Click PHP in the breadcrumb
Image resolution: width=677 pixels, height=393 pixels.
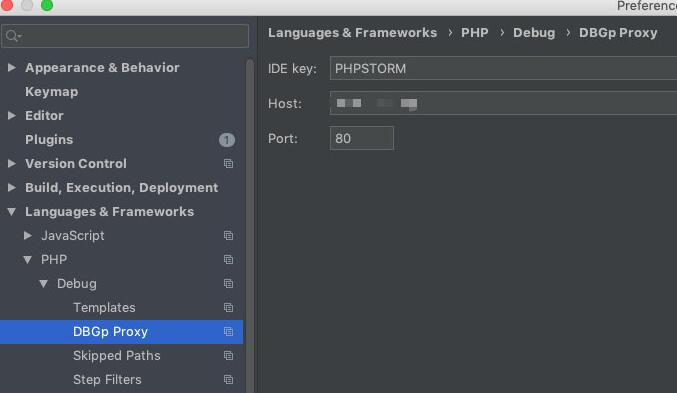(475, 33)
